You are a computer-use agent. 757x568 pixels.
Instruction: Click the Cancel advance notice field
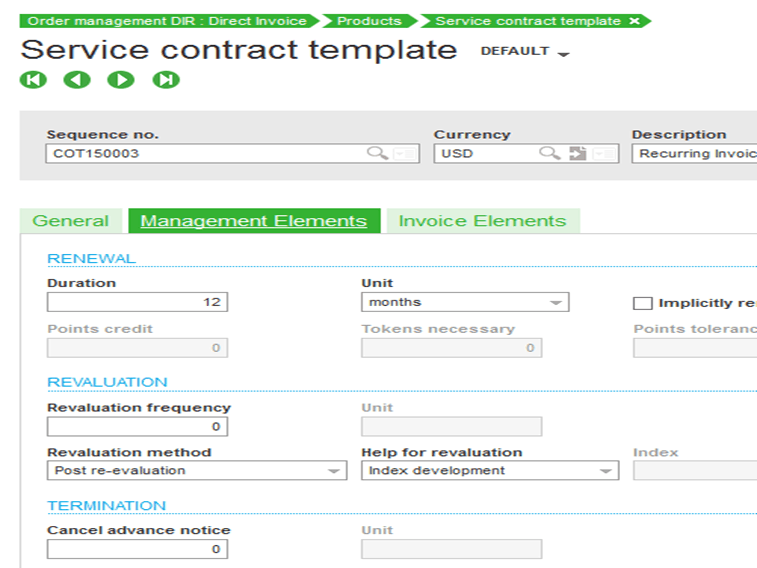pos(137,549)
